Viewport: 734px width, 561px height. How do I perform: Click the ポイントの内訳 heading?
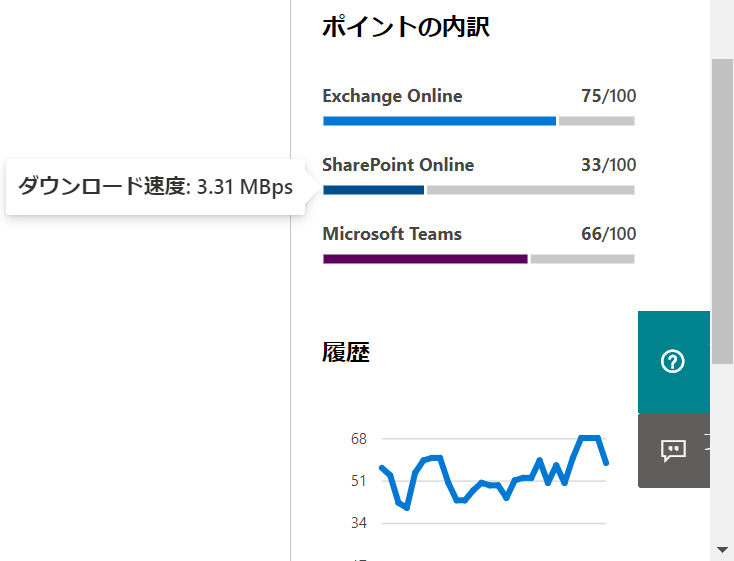tap(406, 27)
